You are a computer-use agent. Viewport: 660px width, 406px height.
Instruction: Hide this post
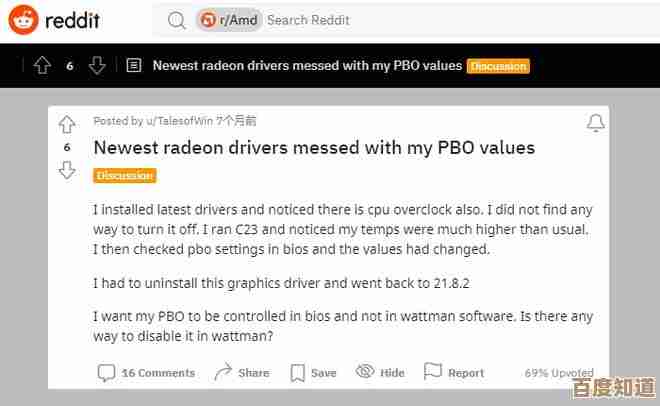pyautogui.click(x=381, y=373)
